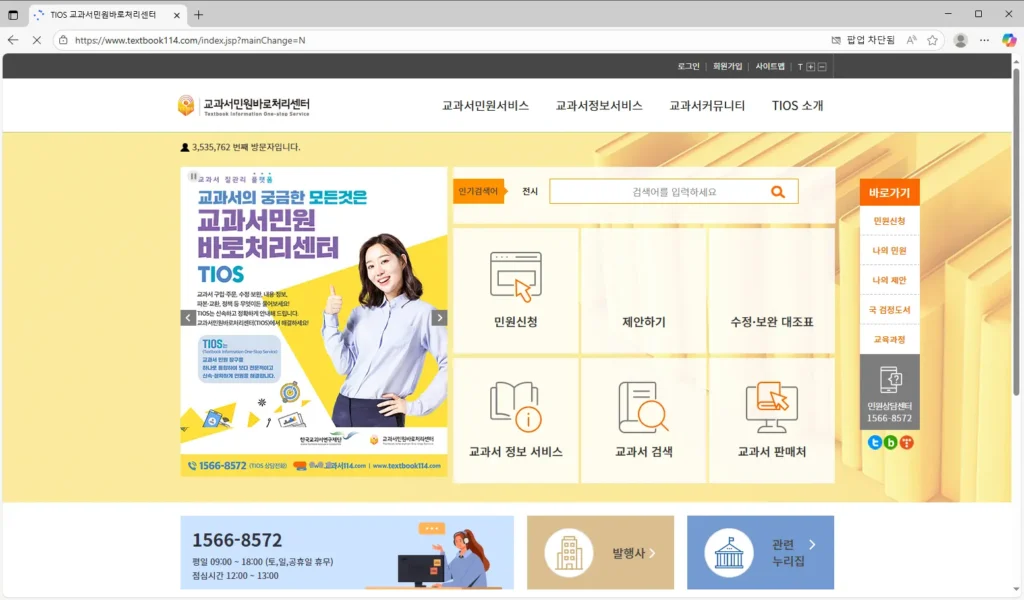Click the green blog 'b' icon

coord(890,442)
